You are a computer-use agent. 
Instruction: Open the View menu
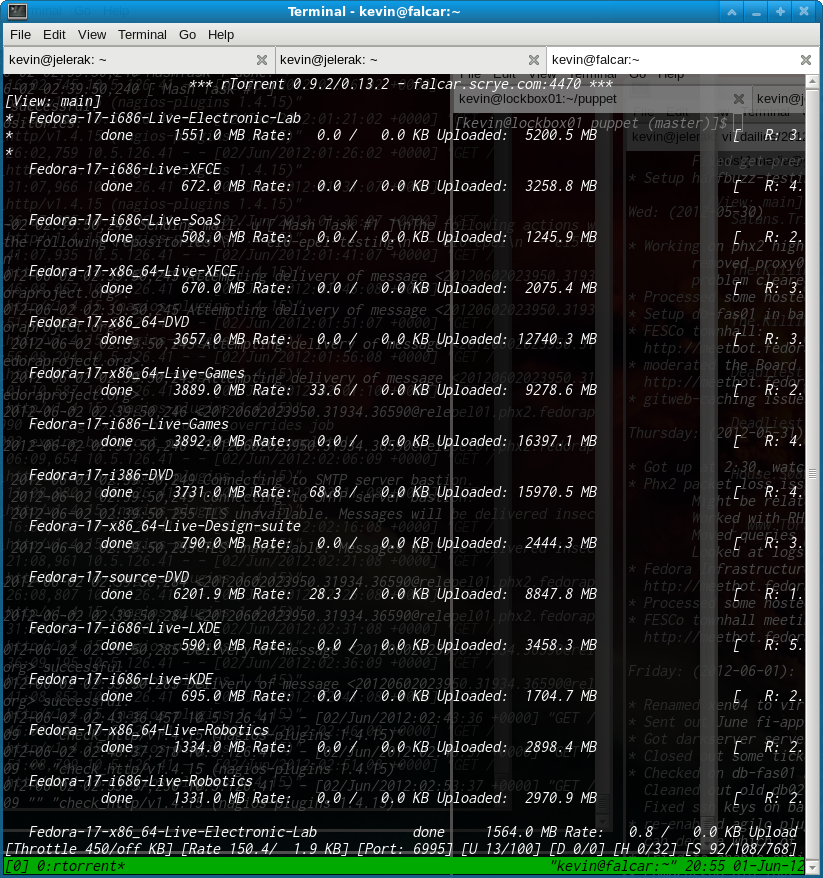coord(92,35)
